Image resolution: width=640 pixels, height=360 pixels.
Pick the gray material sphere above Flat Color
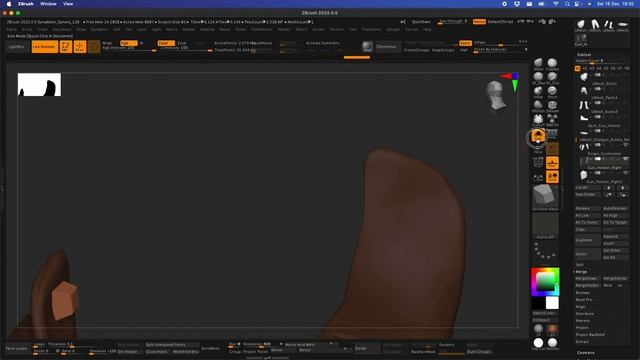pyautogui.click(x=538, y=329)
